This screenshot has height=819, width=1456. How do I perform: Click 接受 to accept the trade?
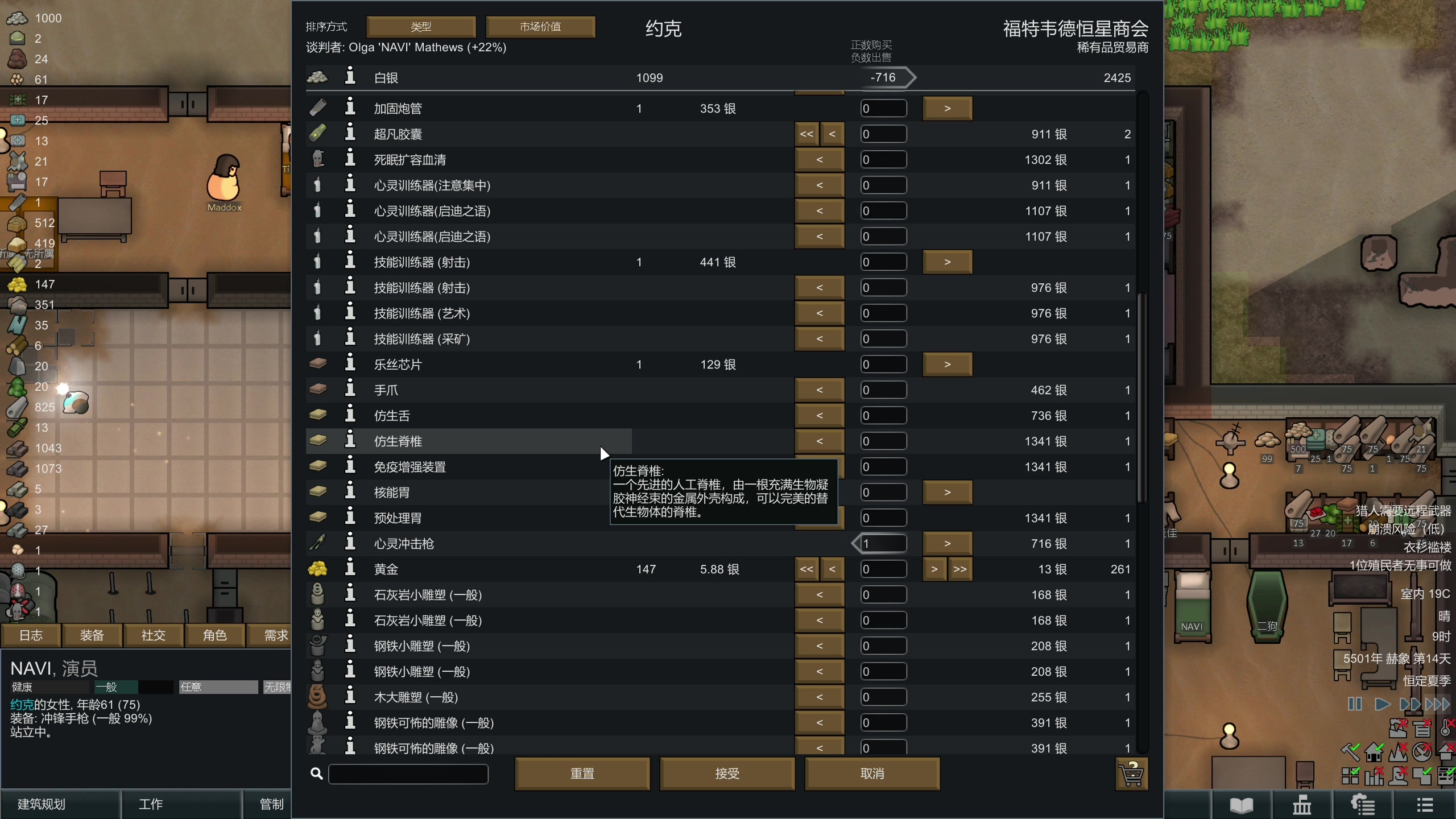[727, 773]
